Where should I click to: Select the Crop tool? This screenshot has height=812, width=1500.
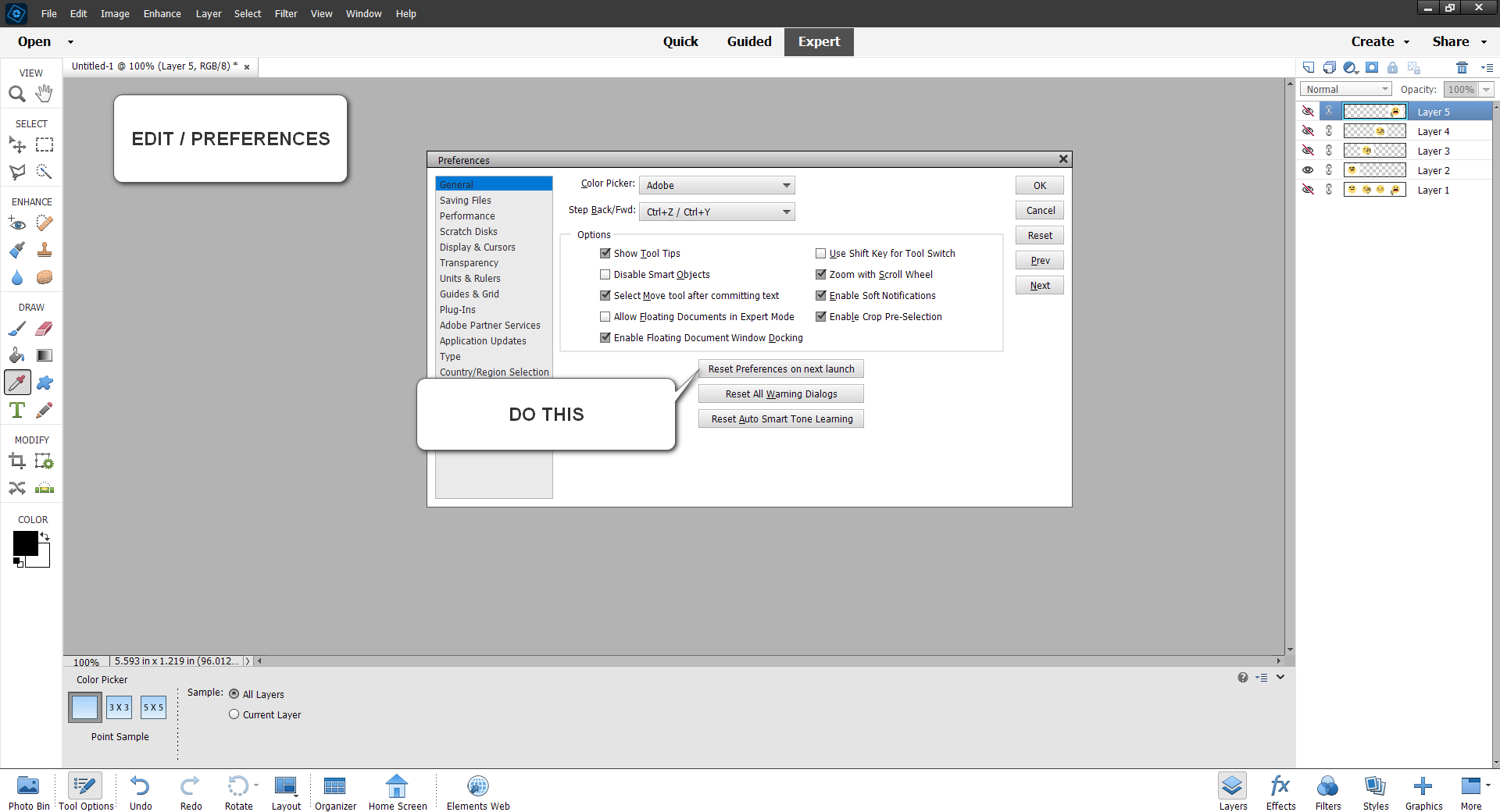click(16, 461)
